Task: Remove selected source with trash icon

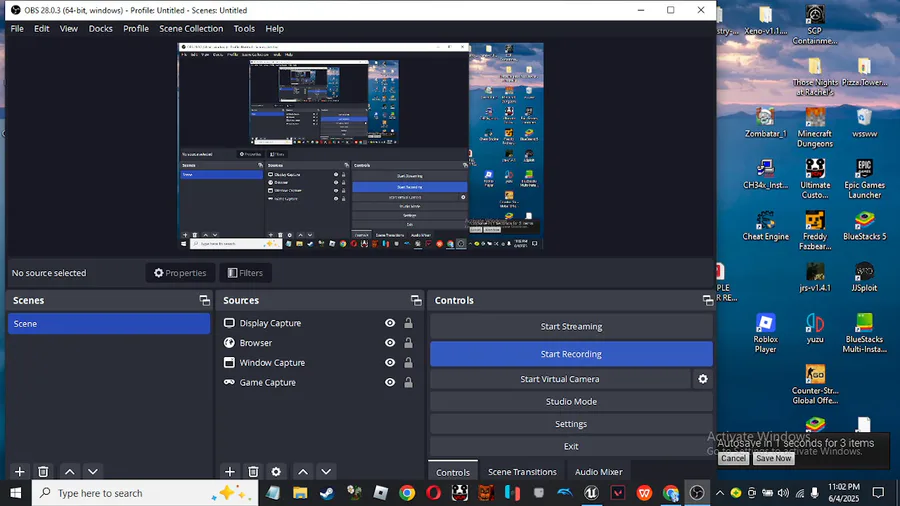Action: [253, 472]
